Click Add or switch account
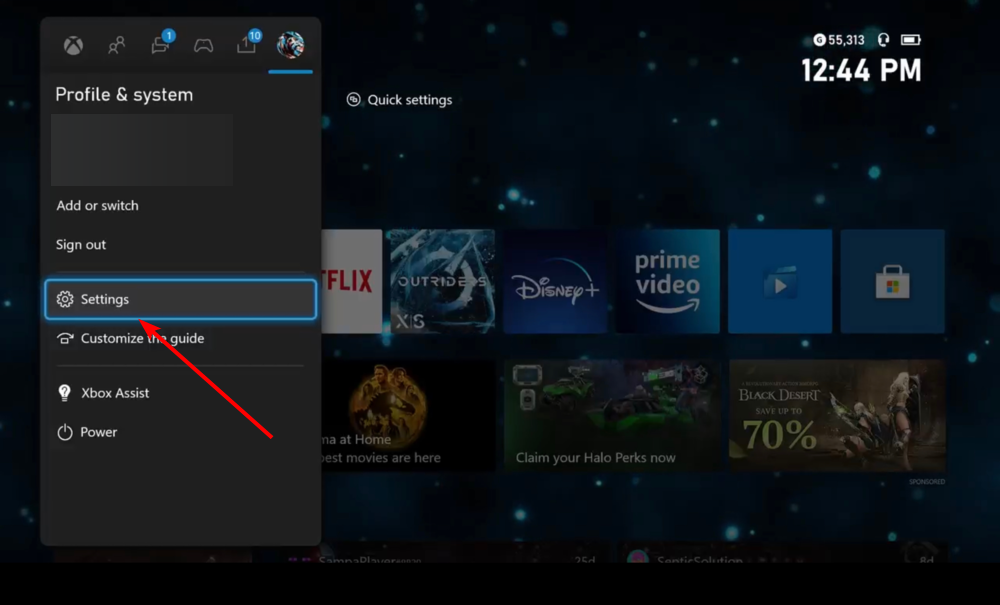This screenshot has height=605, width=1000. tap(97, 205)
